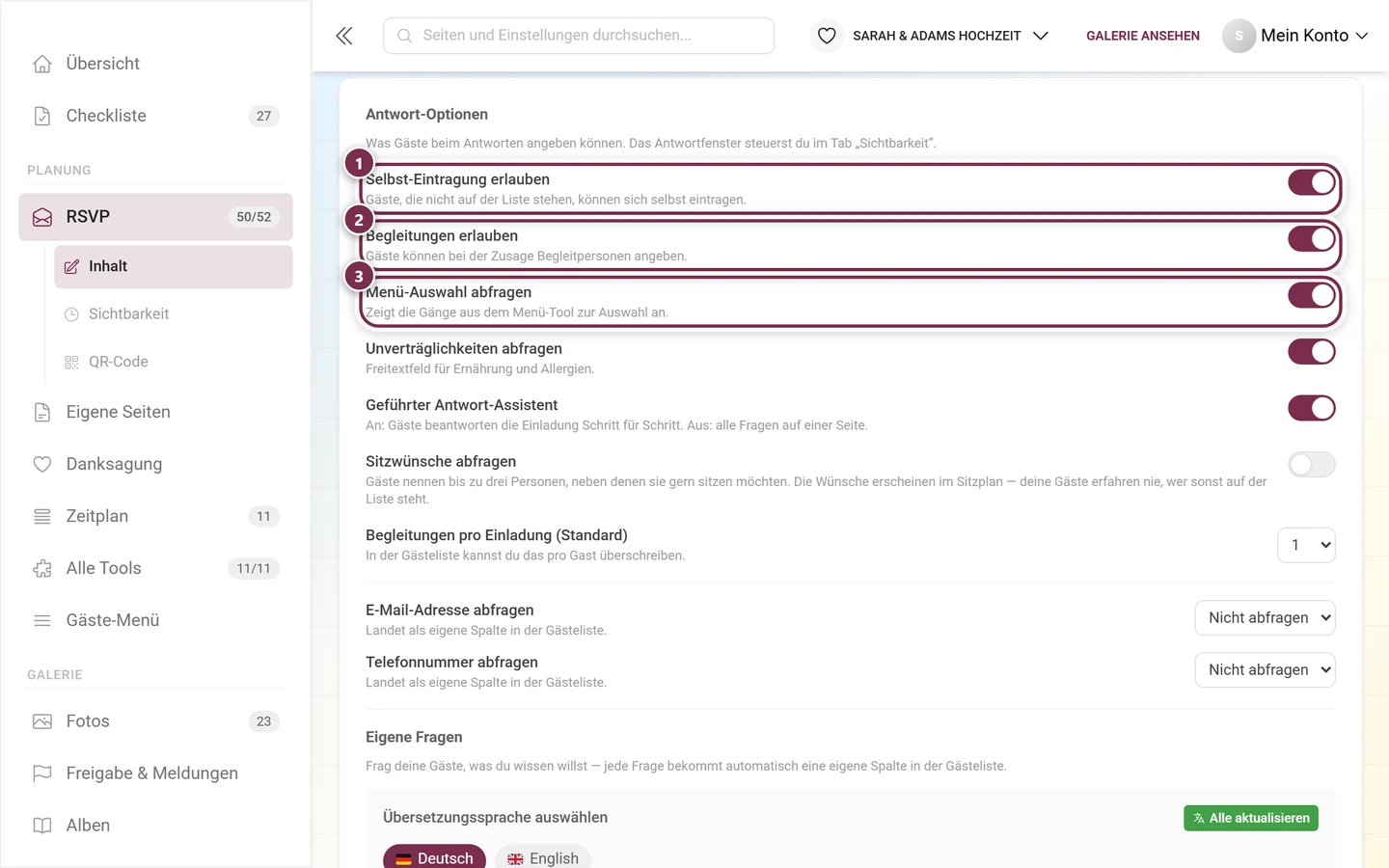Click the Fotos image icon
The image size is (1389, 868).
pyautogui.click(x=42, y=721)
